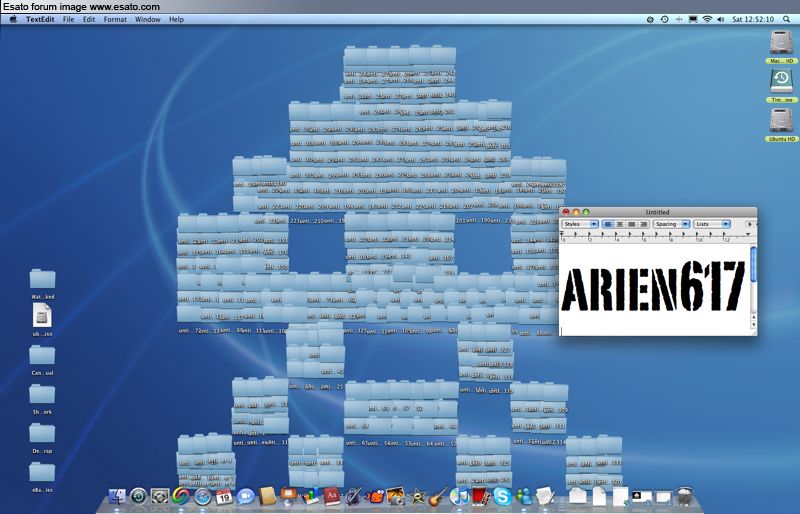Viewport: 800px width, 514px height.
Task: Open the red Dictionary app in Dock
Action: coord(332,496)
